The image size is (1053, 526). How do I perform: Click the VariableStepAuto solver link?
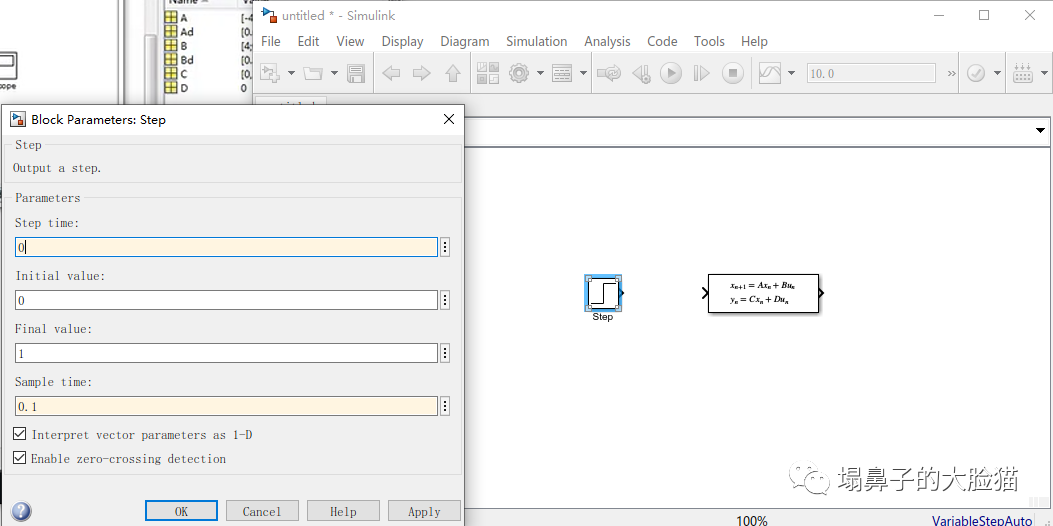(981, 520)
